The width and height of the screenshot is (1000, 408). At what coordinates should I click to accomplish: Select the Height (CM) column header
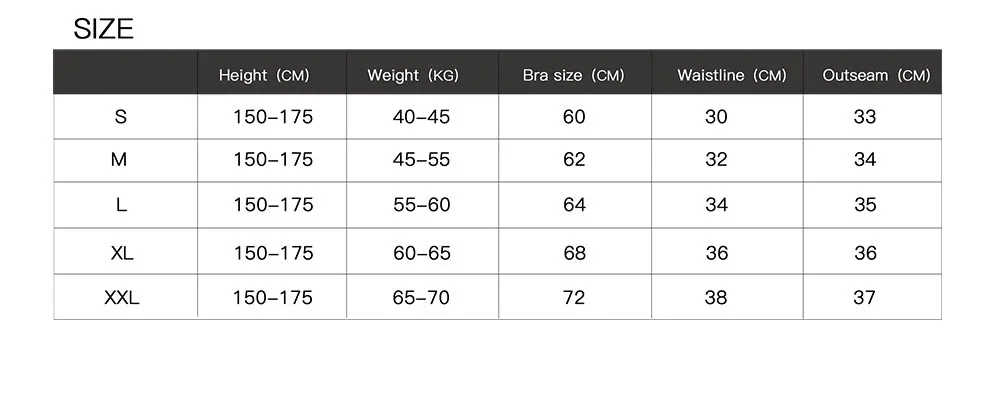click(264, 76)
